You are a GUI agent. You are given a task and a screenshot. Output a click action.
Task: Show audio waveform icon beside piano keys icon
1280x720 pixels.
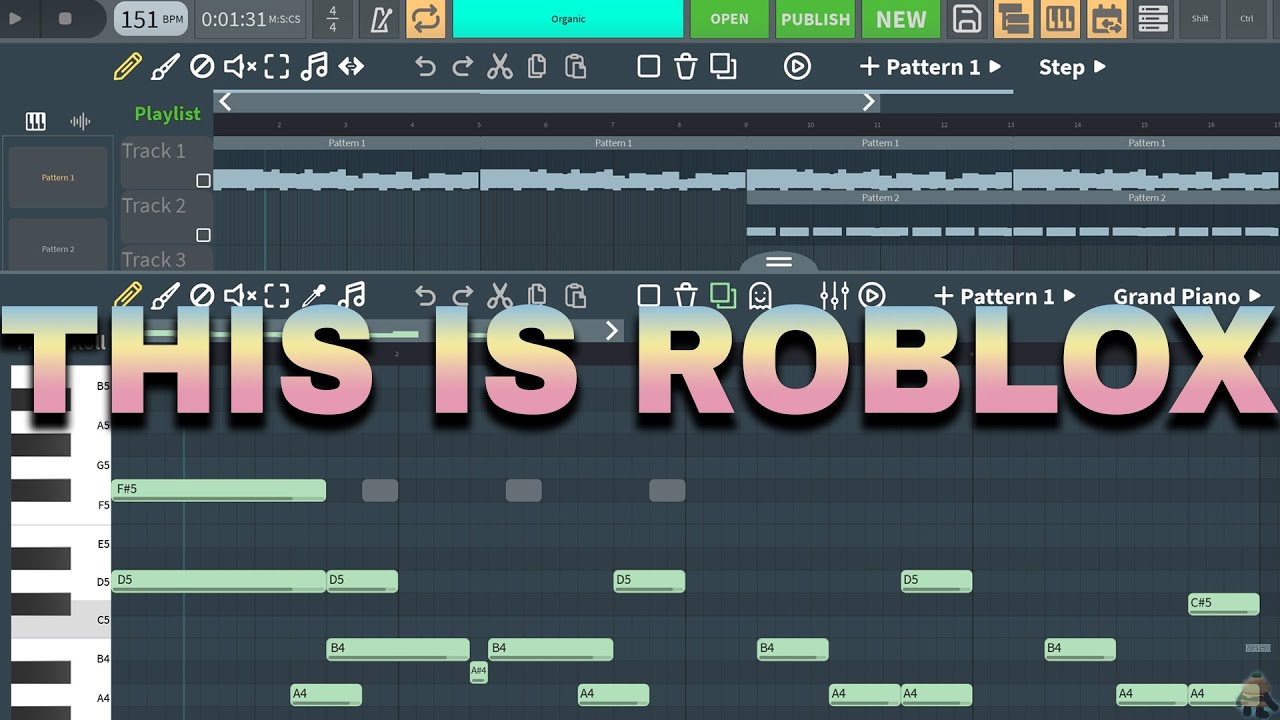(x=80, y=122)
